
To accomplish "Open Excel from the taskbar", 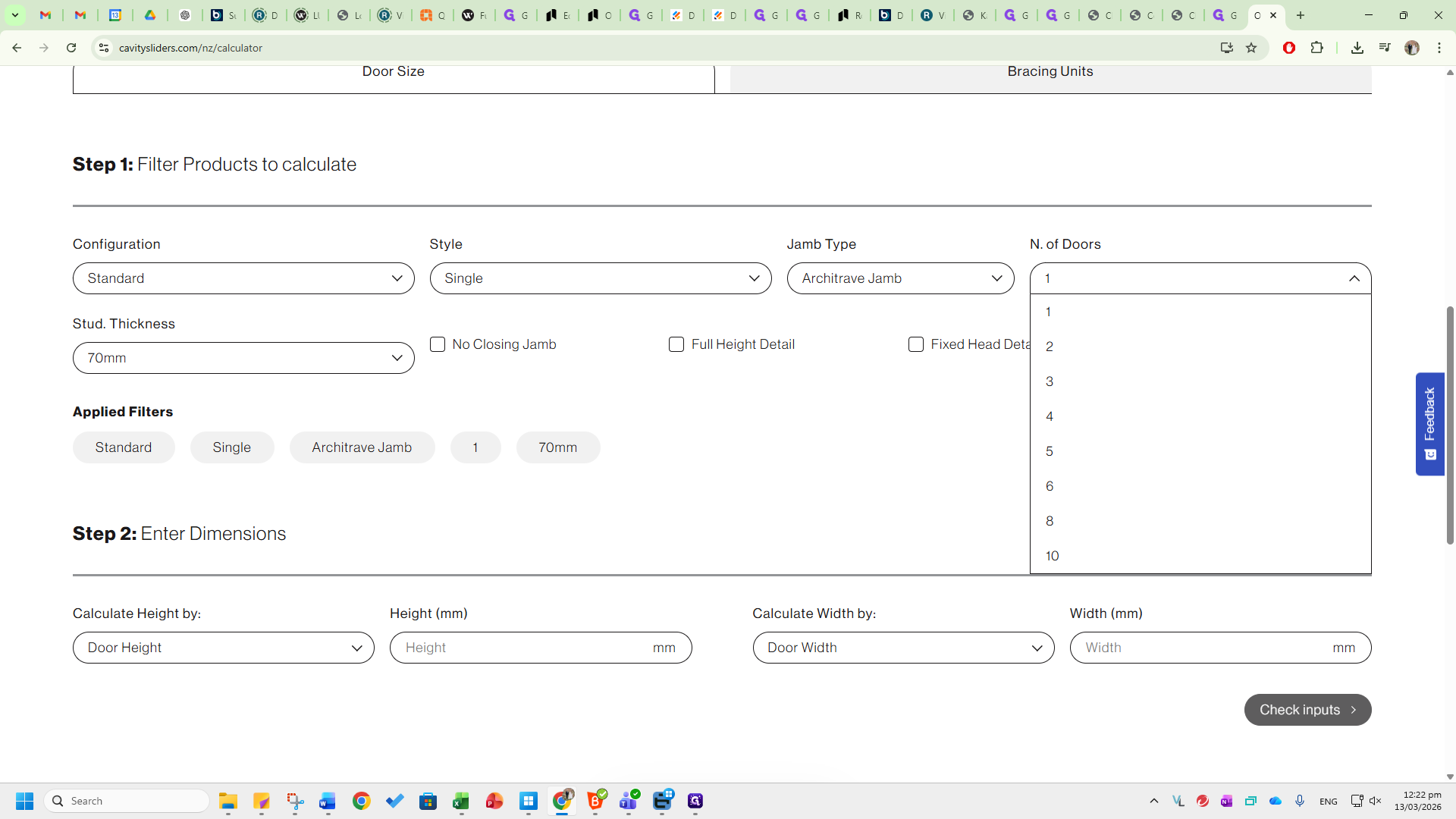I will [461, 801].
